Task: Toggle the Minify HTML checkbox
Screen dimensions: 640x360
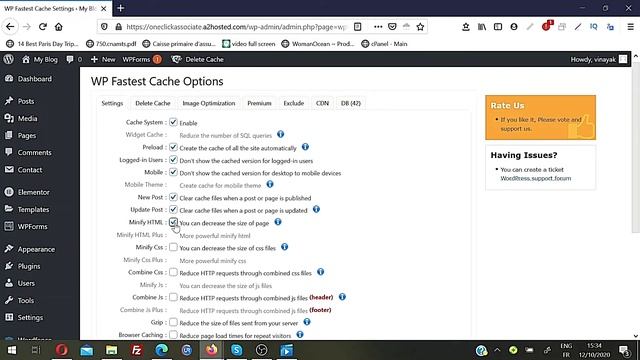Action: 173,222
